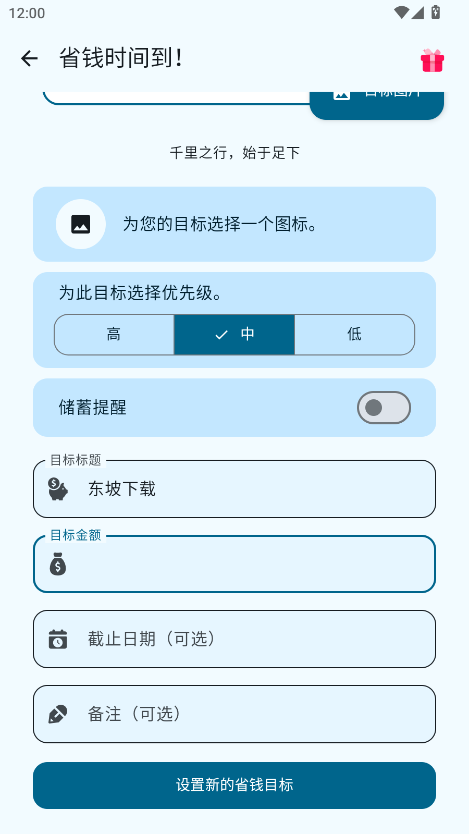Edit the 目标标题 field containing 东坡下载

[x=234, y=489]
